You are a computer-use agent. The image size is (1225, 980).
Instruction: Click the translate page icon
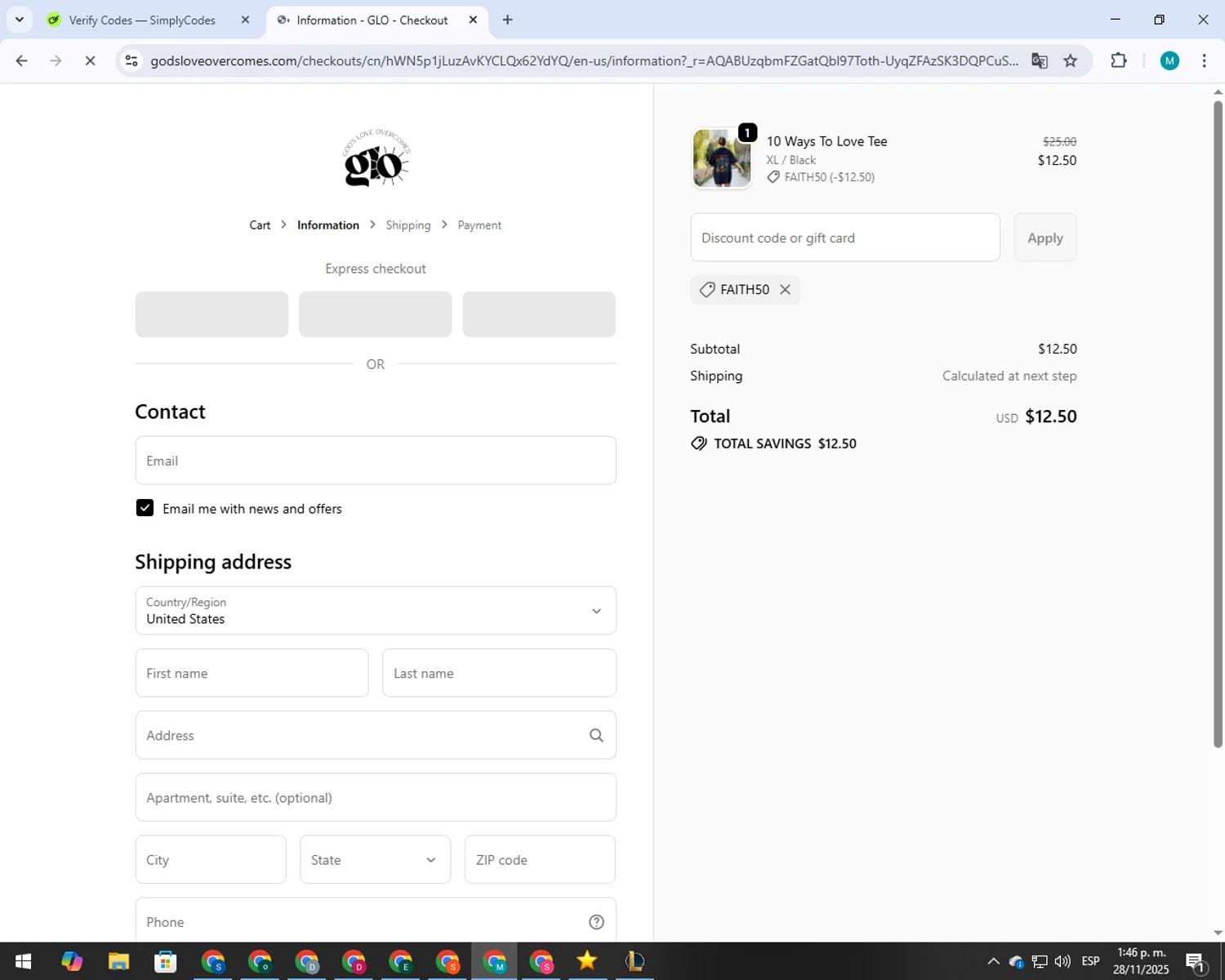point(1039,60)
